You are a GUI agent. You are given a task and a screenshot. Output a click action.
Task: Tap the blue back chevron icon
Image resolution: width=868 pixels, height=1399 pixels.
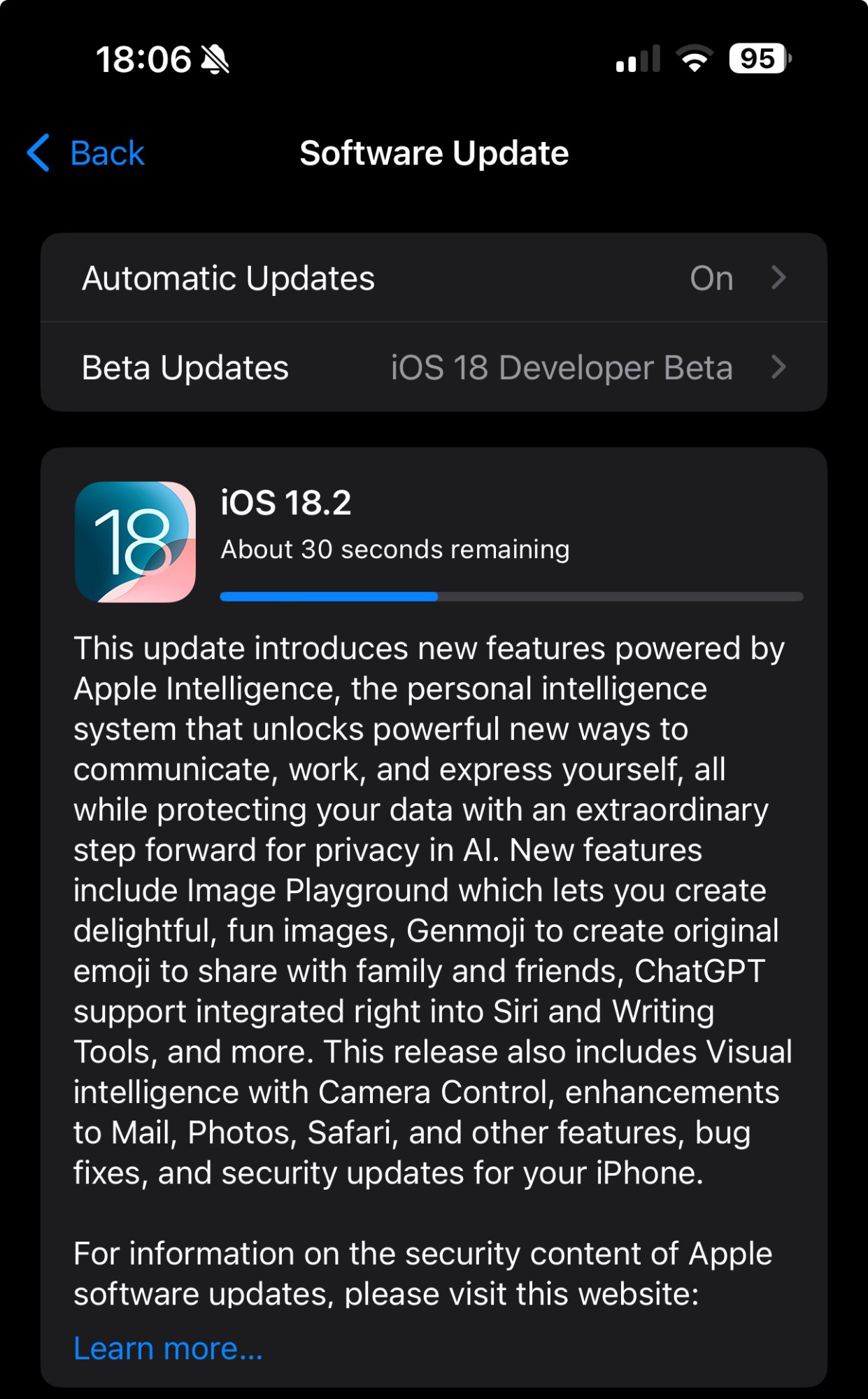pyautogui.click(x=38, y=152)
